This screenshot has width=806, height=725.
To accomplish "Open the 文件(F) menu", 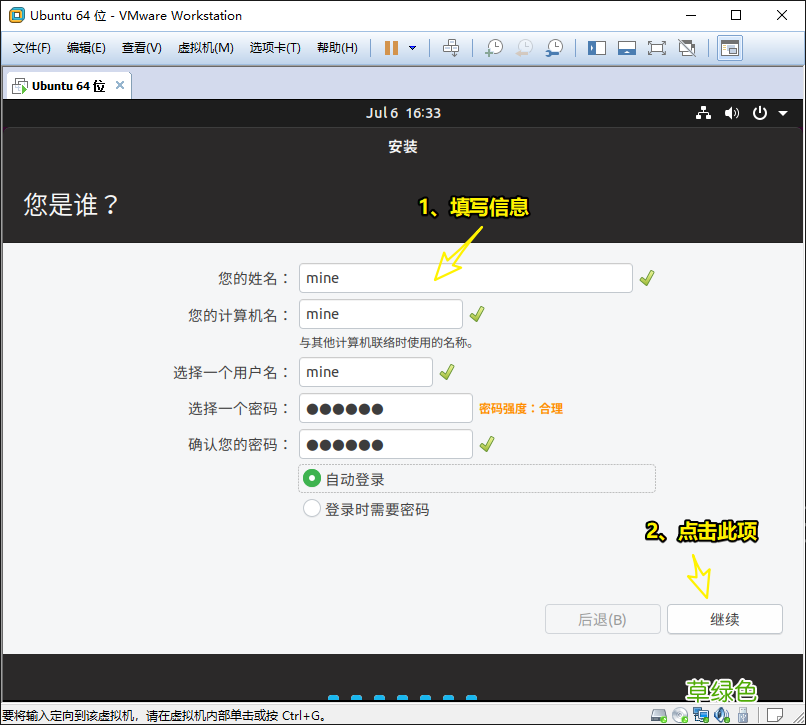I will pyautogui.click(x=32, y=48).
